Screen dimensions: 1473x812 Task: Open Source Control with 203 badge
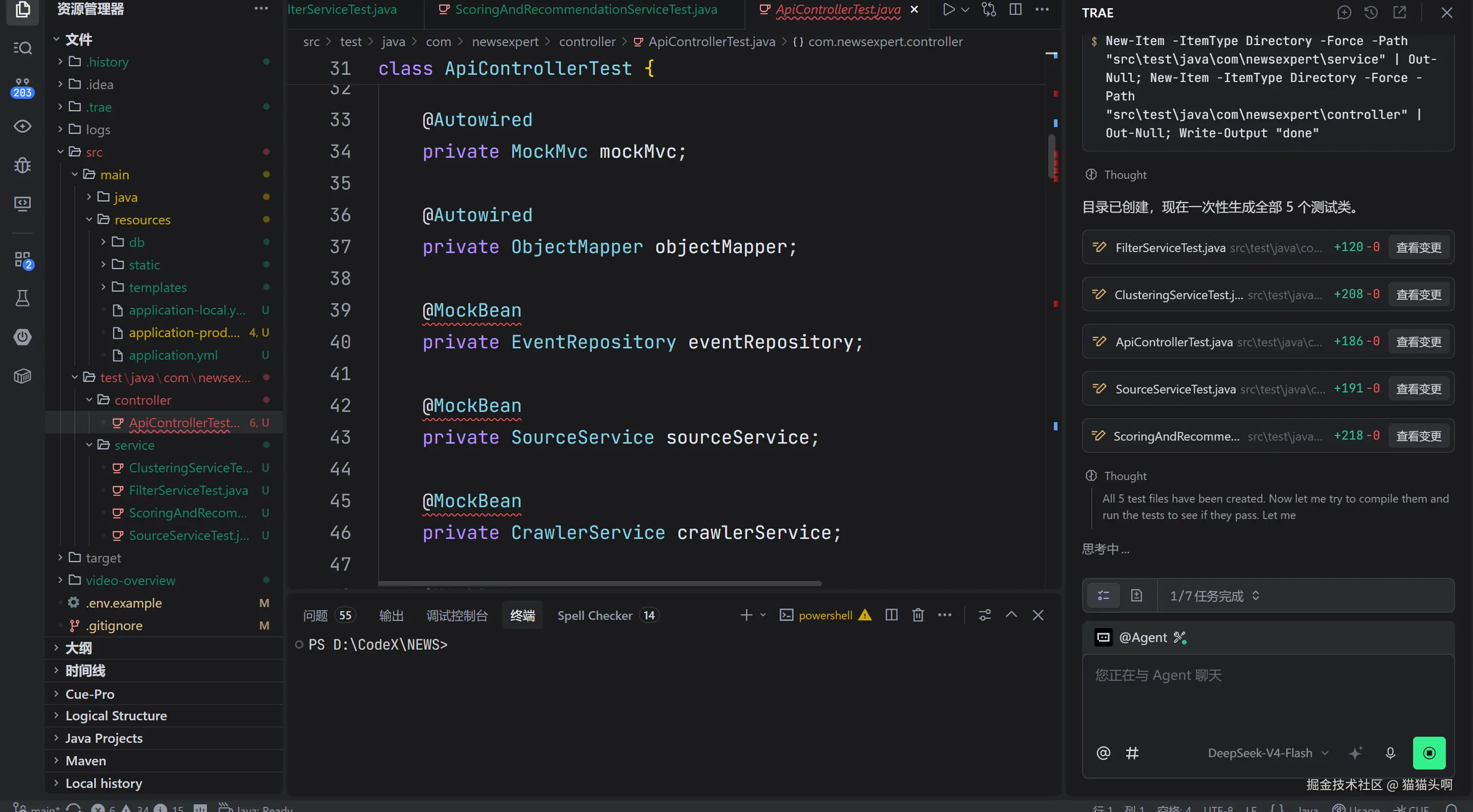[x=23, y=88]
